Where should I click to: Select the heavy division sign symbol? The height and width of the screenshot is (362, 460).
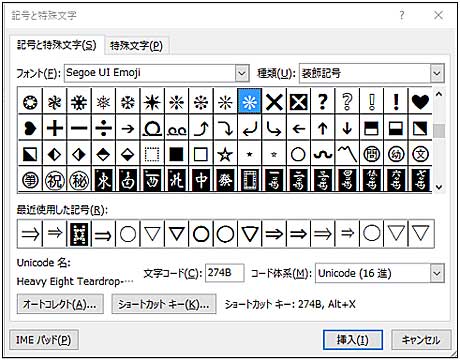[103, 128]
